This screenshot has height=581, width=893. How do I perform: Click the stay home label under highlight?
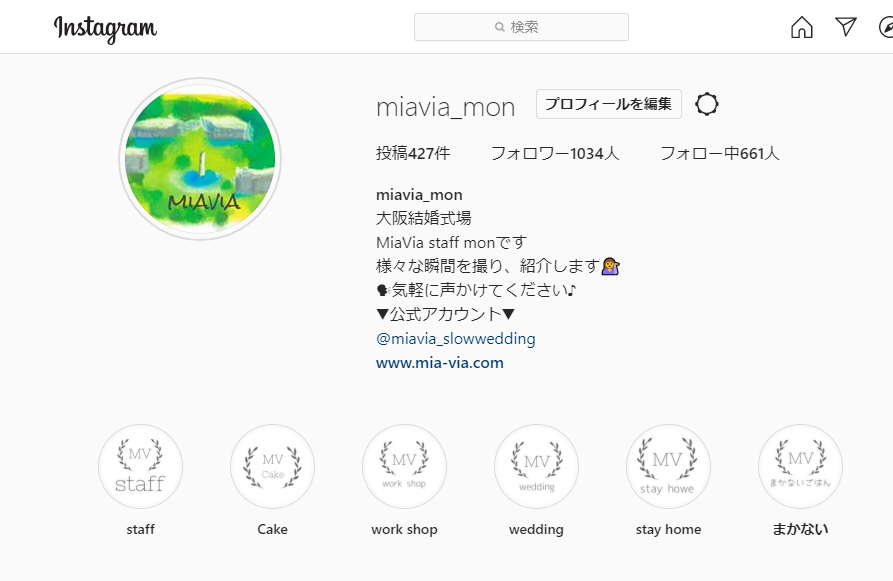(669, 529)
